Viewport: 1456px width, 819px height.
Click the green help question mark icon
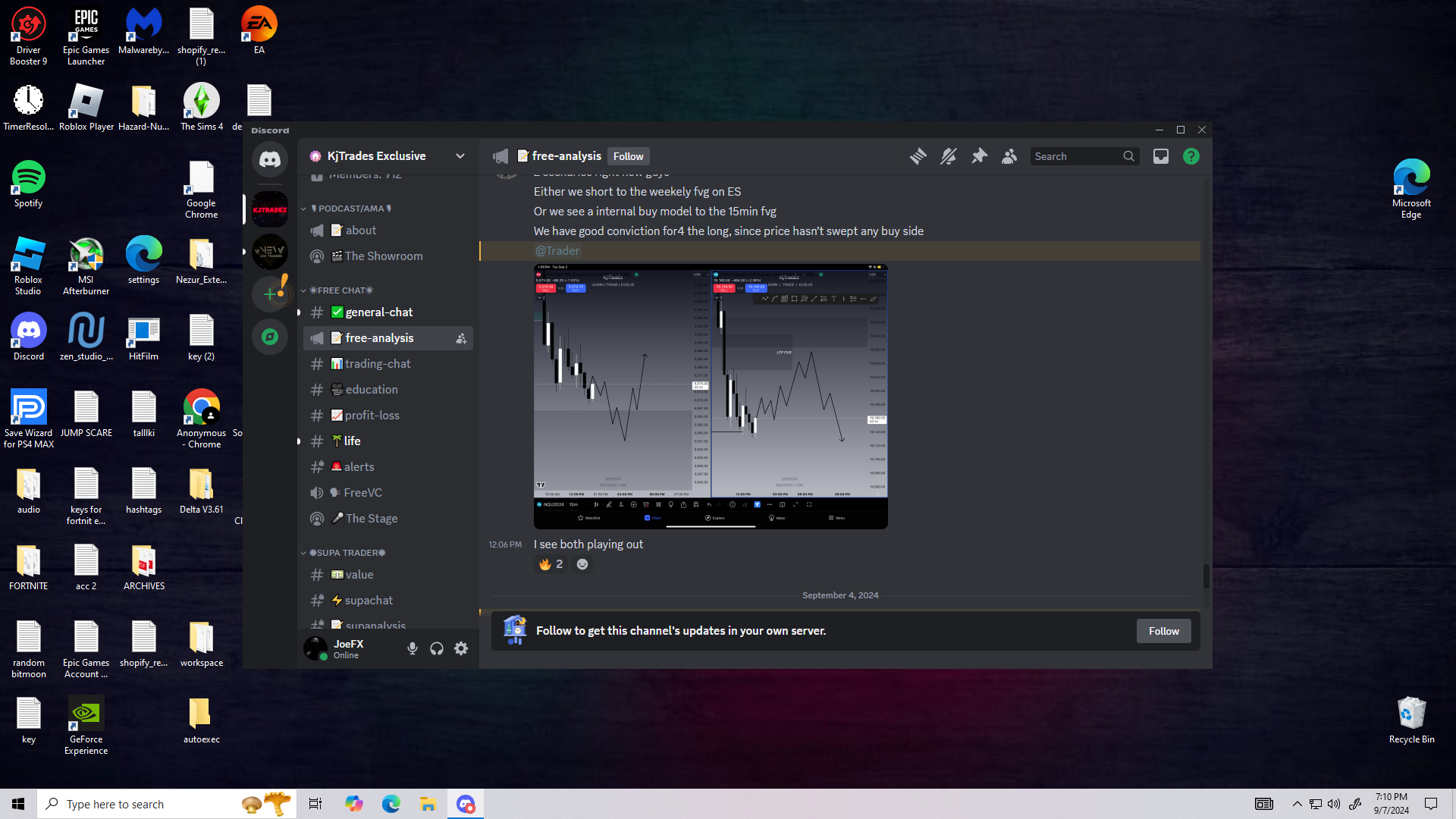coord(1191,156)
